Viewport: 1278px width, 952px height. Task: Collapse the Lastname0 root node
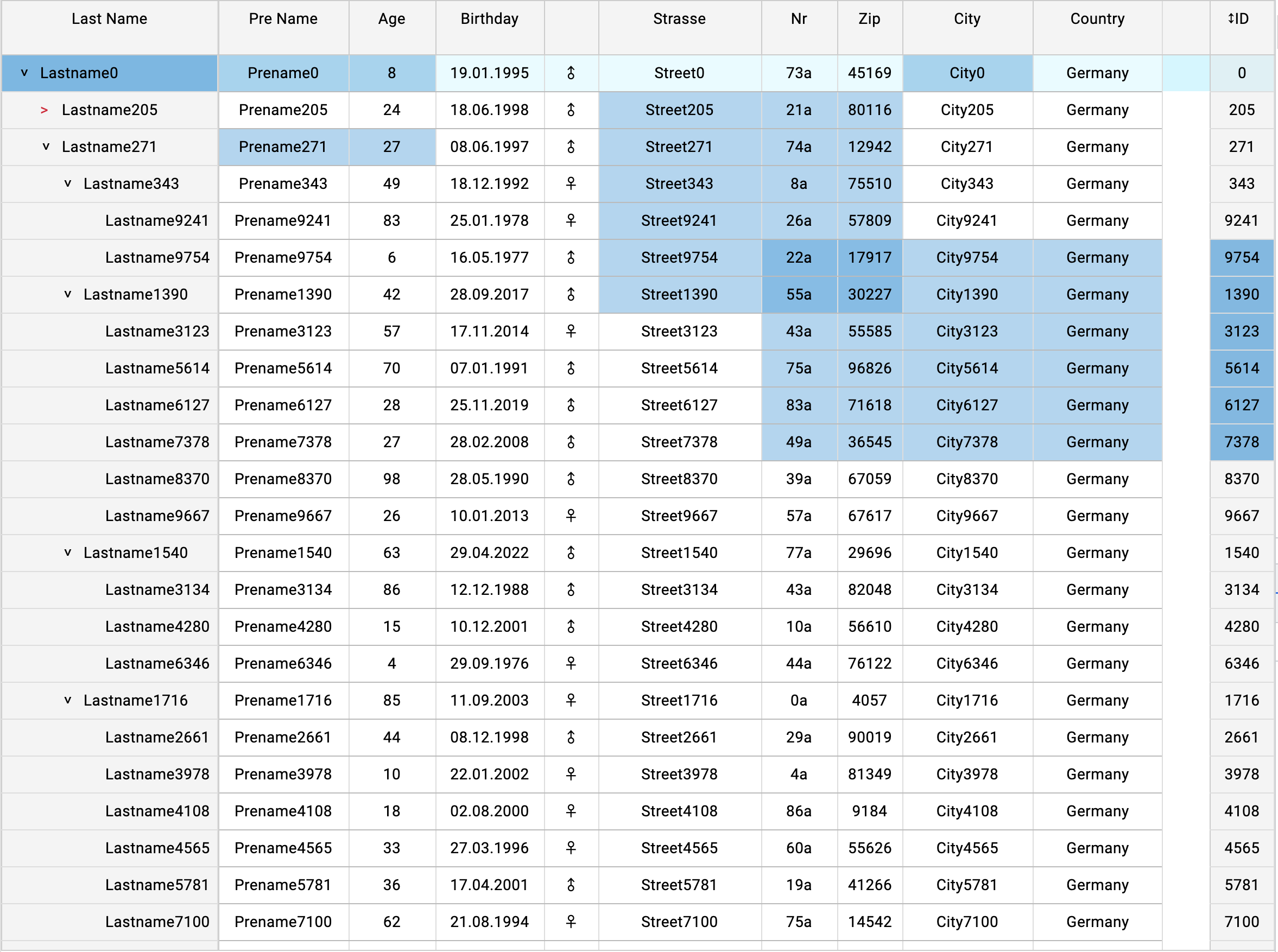click(x=24, y=73)
